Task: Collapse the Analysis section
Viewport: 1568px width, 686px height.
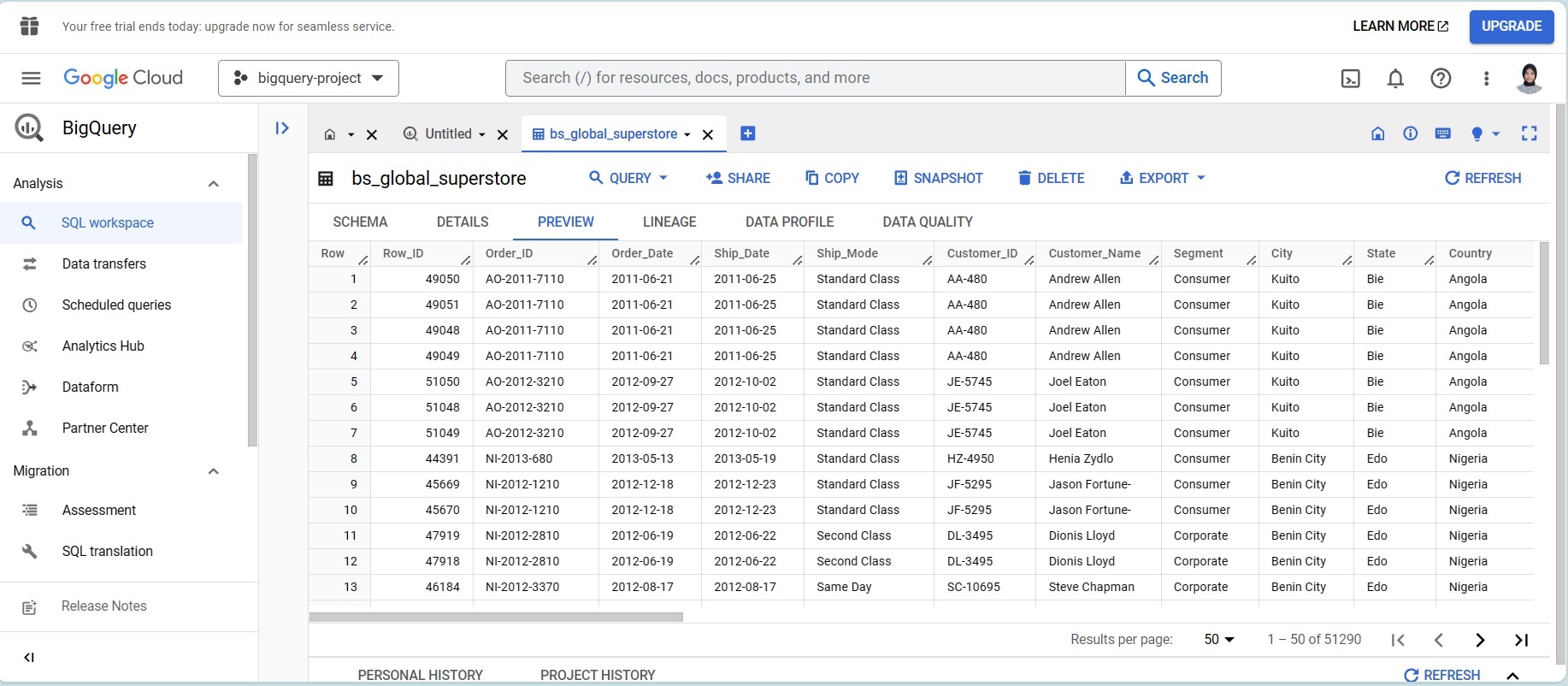Action: click(214, 184)
